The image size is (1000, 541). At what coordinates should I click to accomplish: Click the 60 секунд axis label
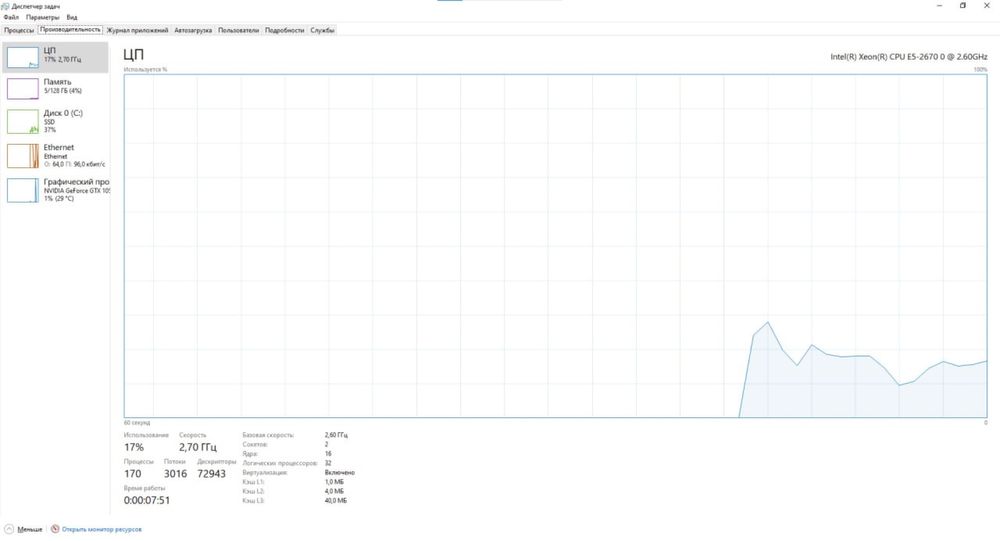(x=136, y=423)
